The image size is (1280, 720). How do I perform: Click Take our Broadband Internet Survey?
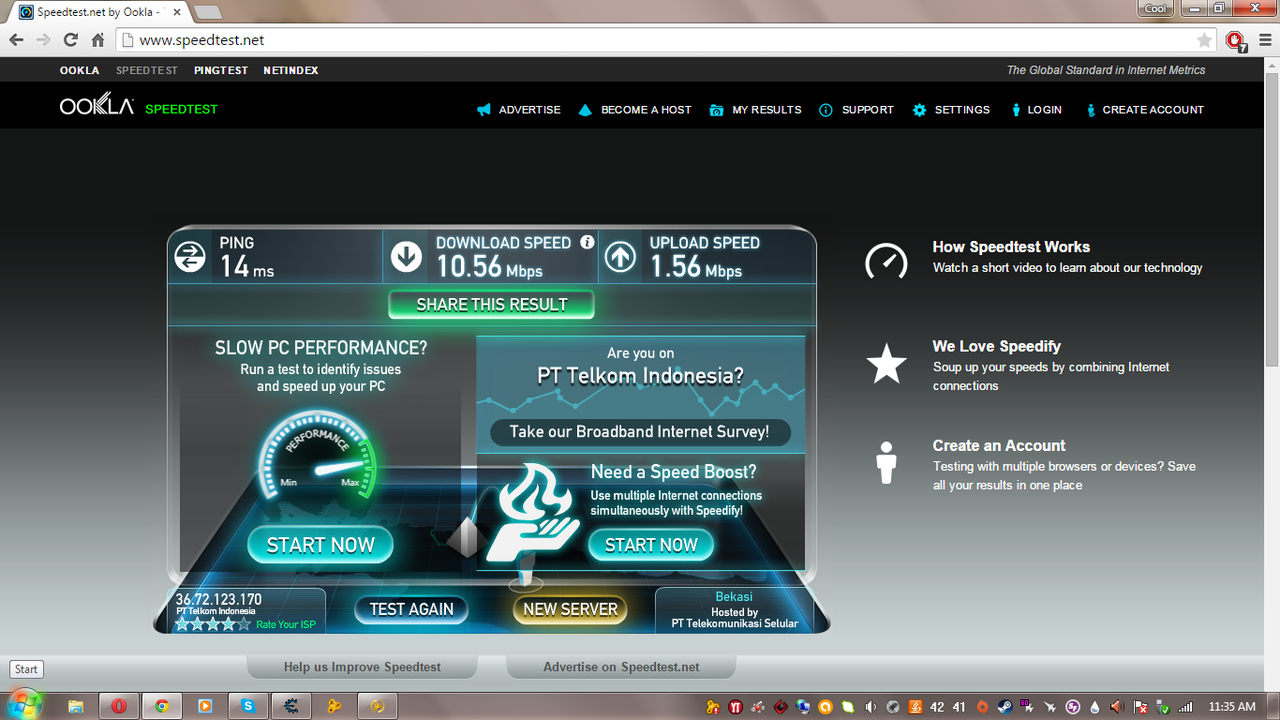tap(640, 432)
